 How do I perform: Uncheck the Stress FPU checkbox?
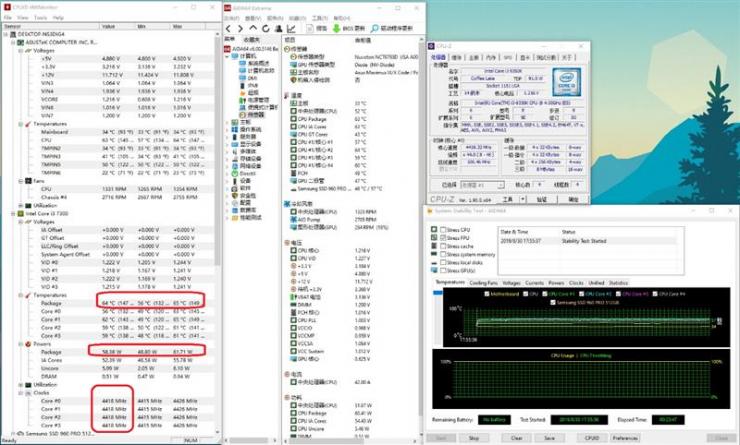pyautogui.click(x=443, y=238)
